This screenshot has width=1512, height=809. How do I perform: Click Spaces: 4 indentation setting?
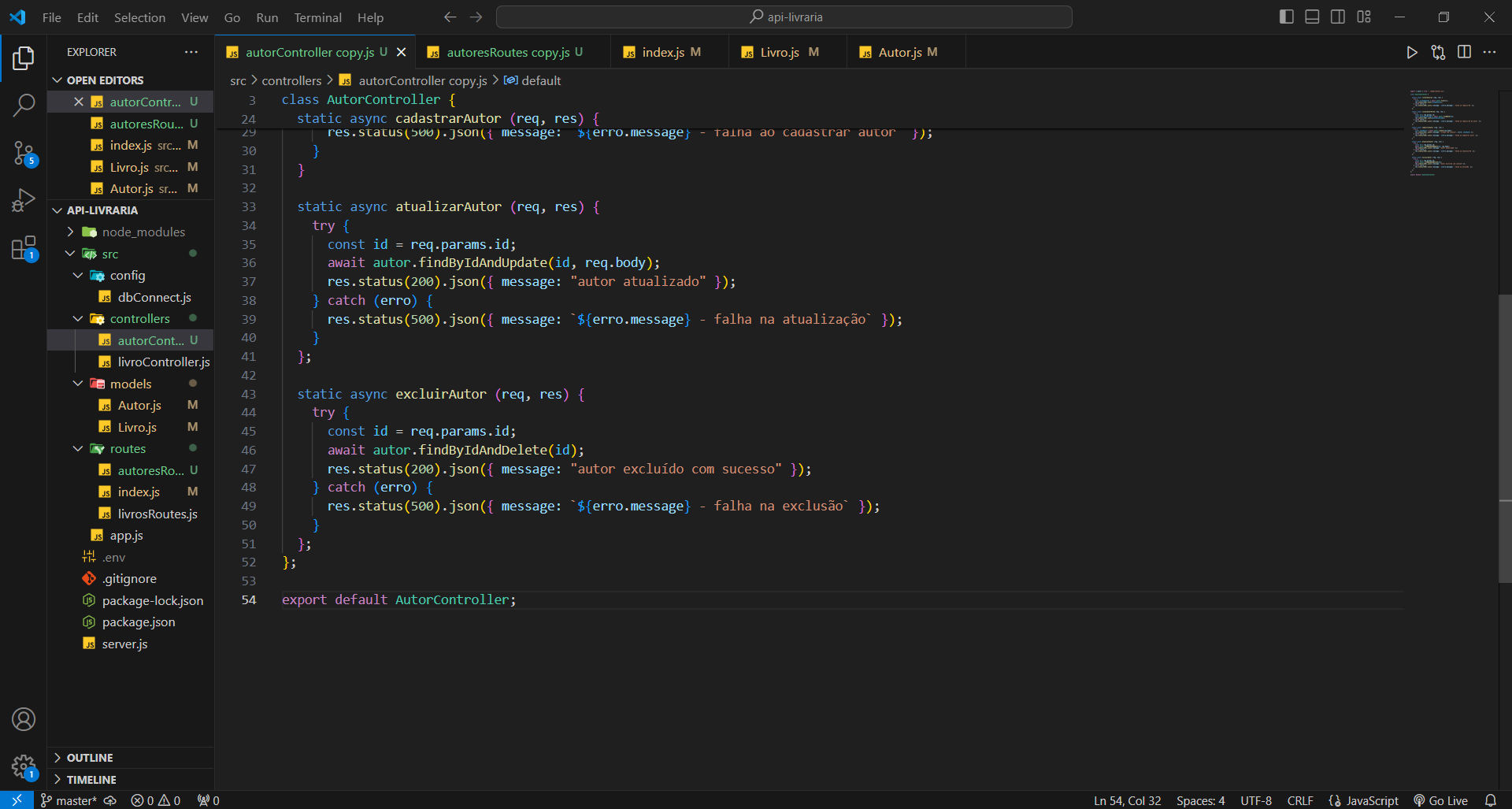(x=1201, y=800)
